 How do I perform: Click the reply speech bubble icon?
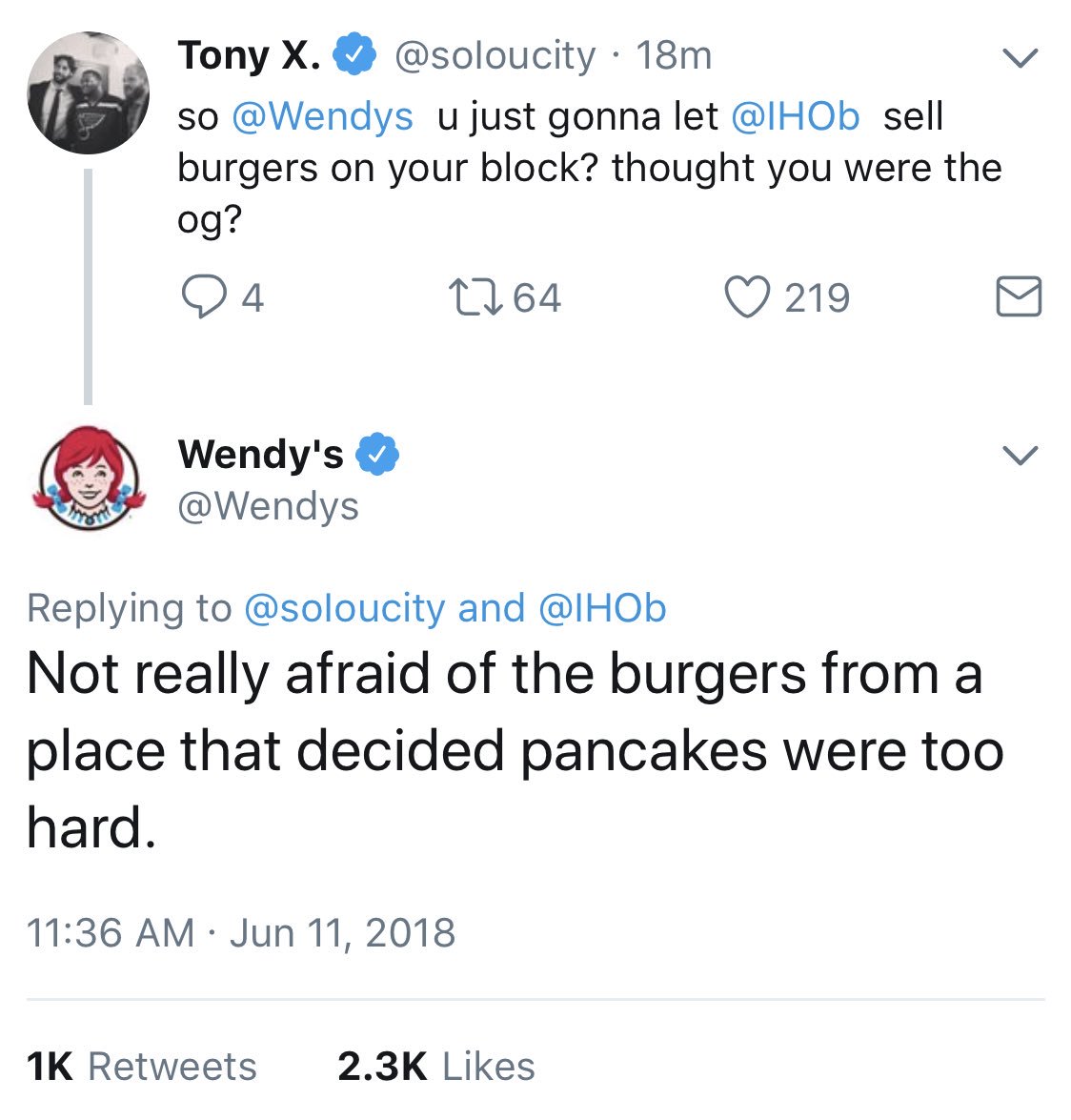pyautogui.click(x=204, y=297)
